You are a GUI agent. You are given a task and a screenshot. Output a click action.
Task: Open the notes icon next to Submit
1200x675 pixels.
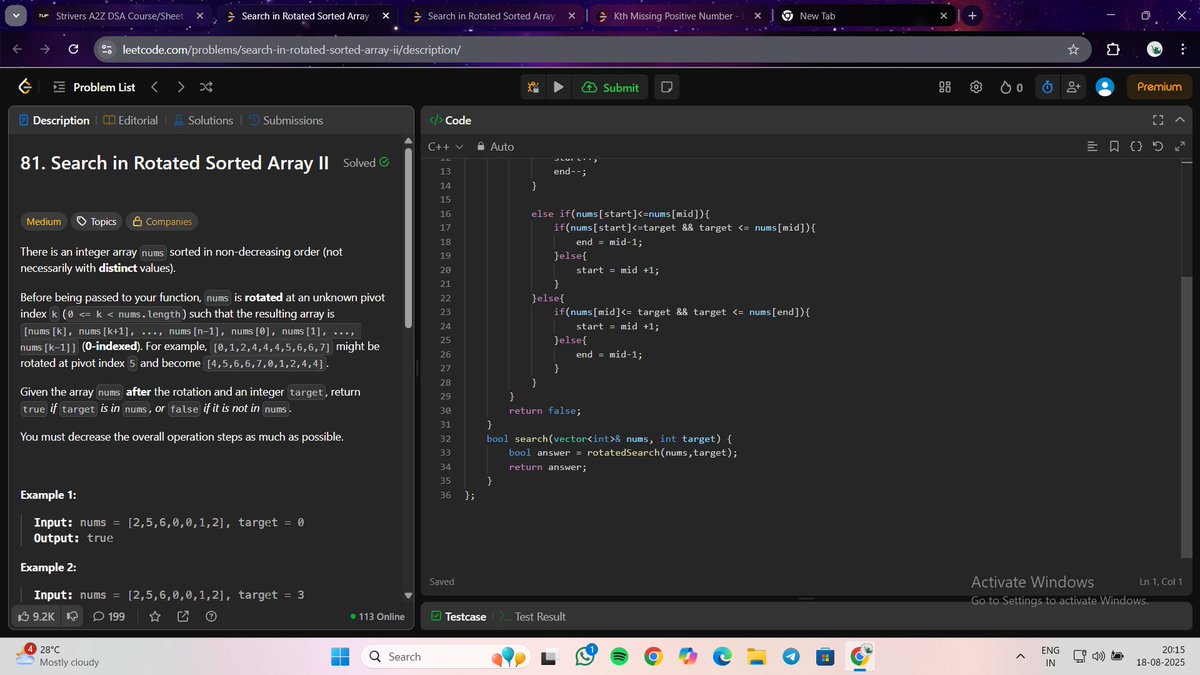[x=666, y=88]
